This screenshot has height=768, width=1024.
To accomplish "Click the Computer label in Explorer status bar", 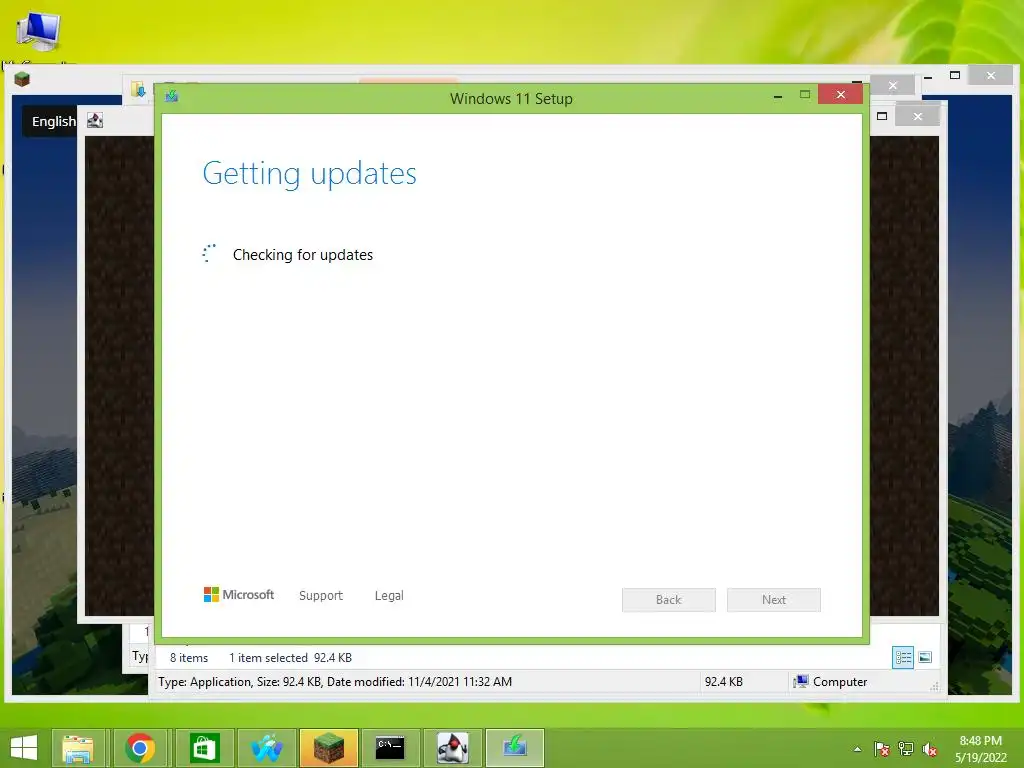I will coord(840,682).
